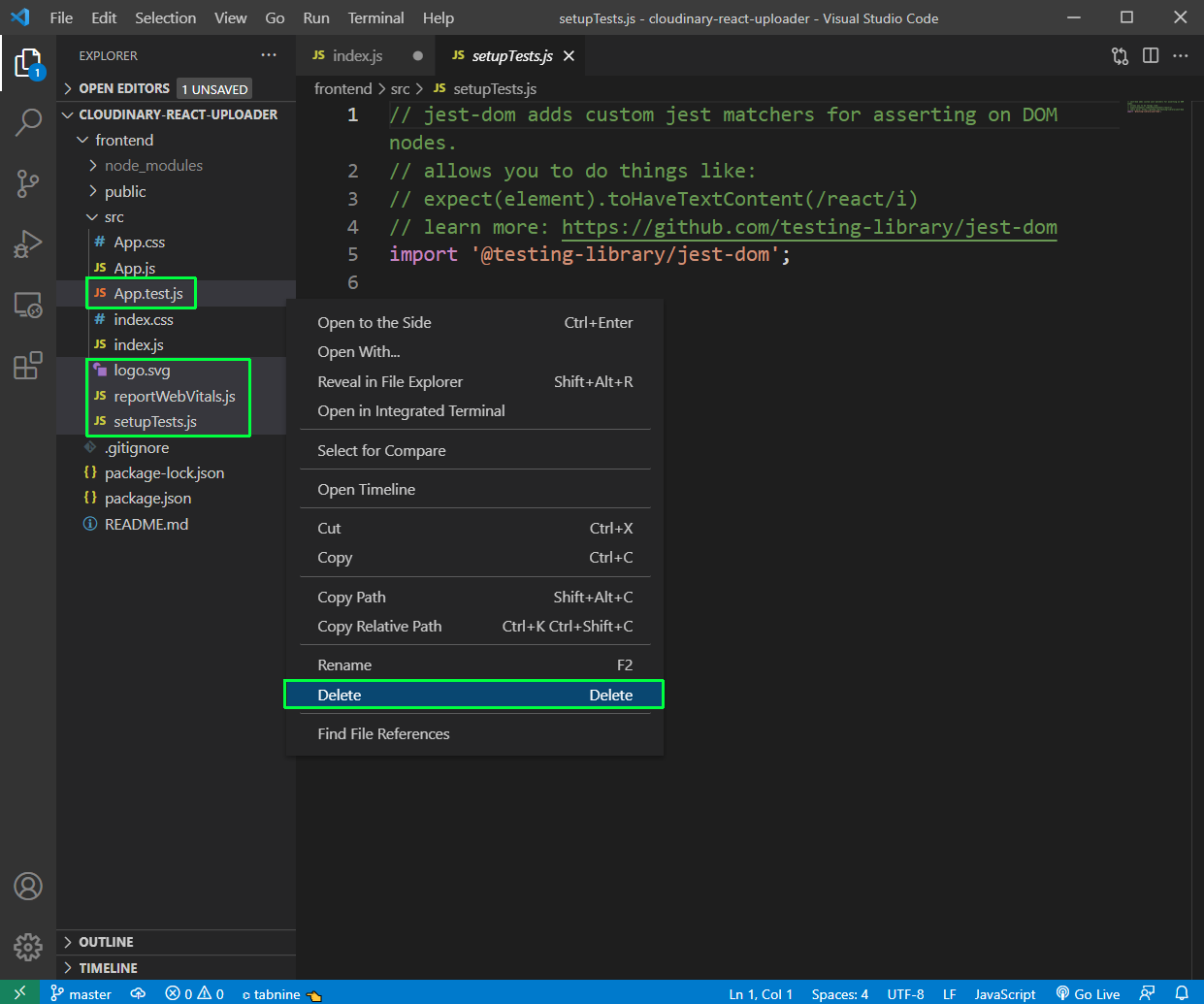Select README.md in the file tree
This screenshot has height=1004, width=1204.
point(176,524)
